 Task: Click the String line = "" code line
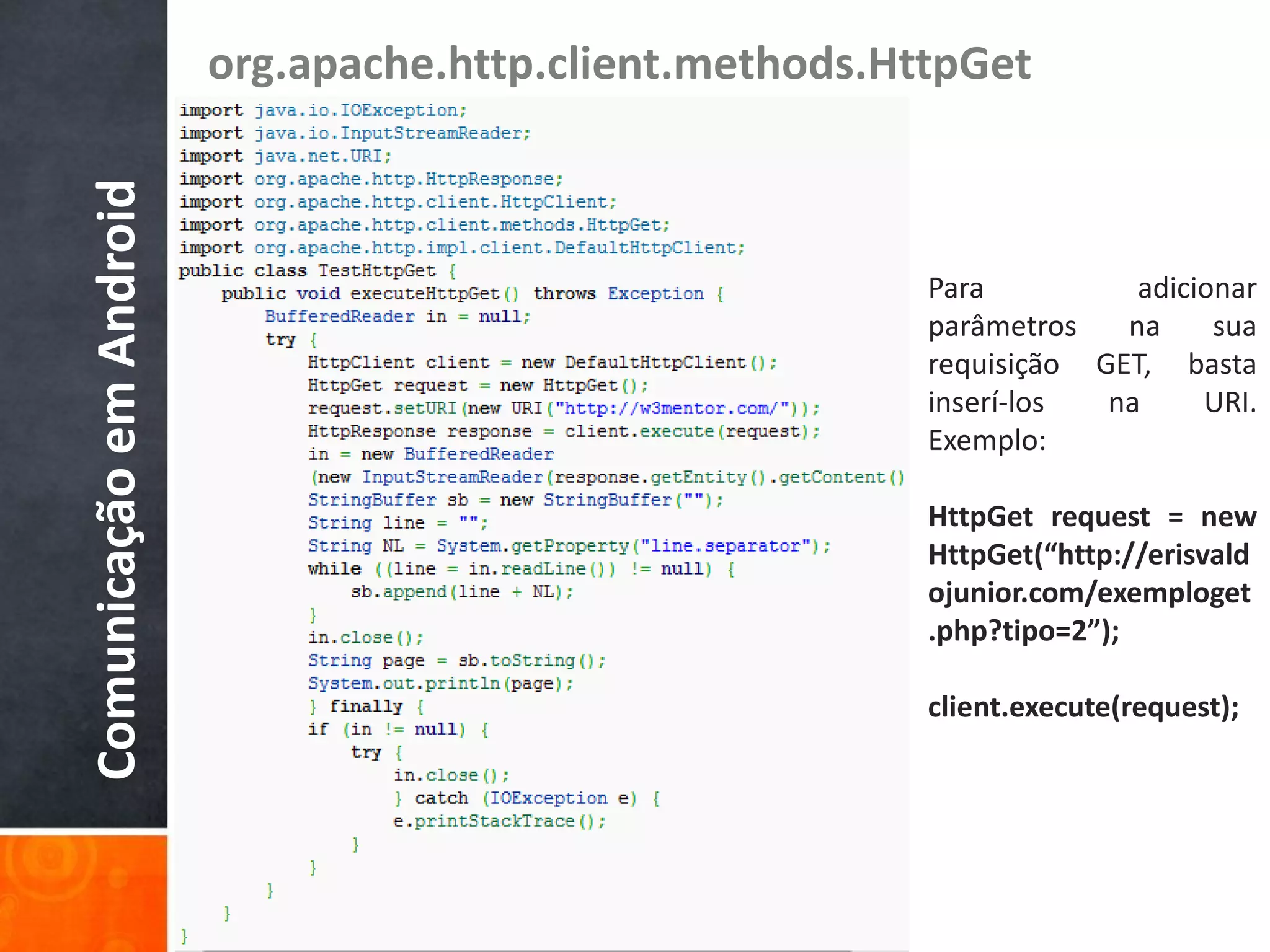tap(398, 523)
